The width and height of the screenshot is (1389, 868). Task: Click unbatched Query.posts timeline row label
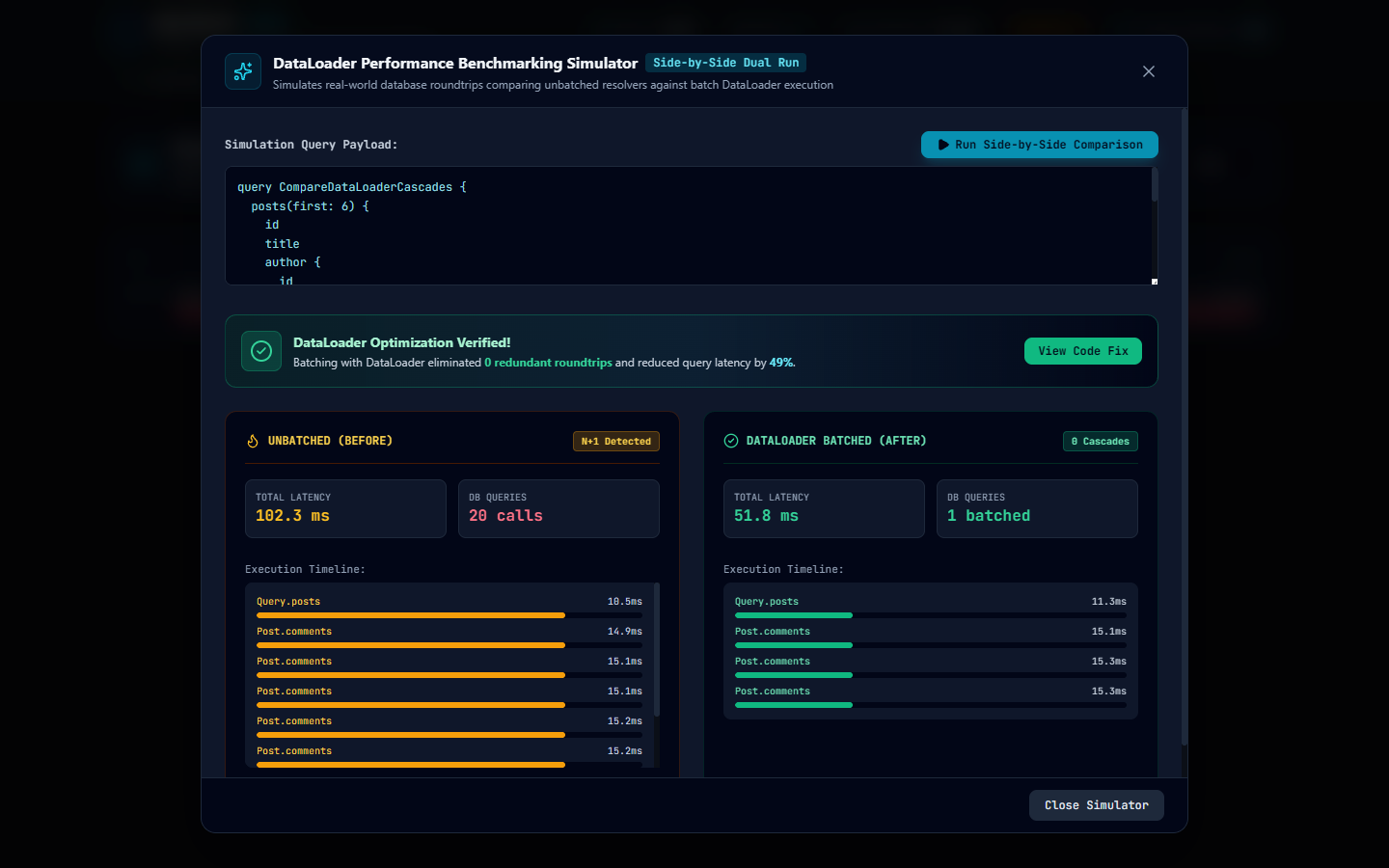tap(288, 602)
